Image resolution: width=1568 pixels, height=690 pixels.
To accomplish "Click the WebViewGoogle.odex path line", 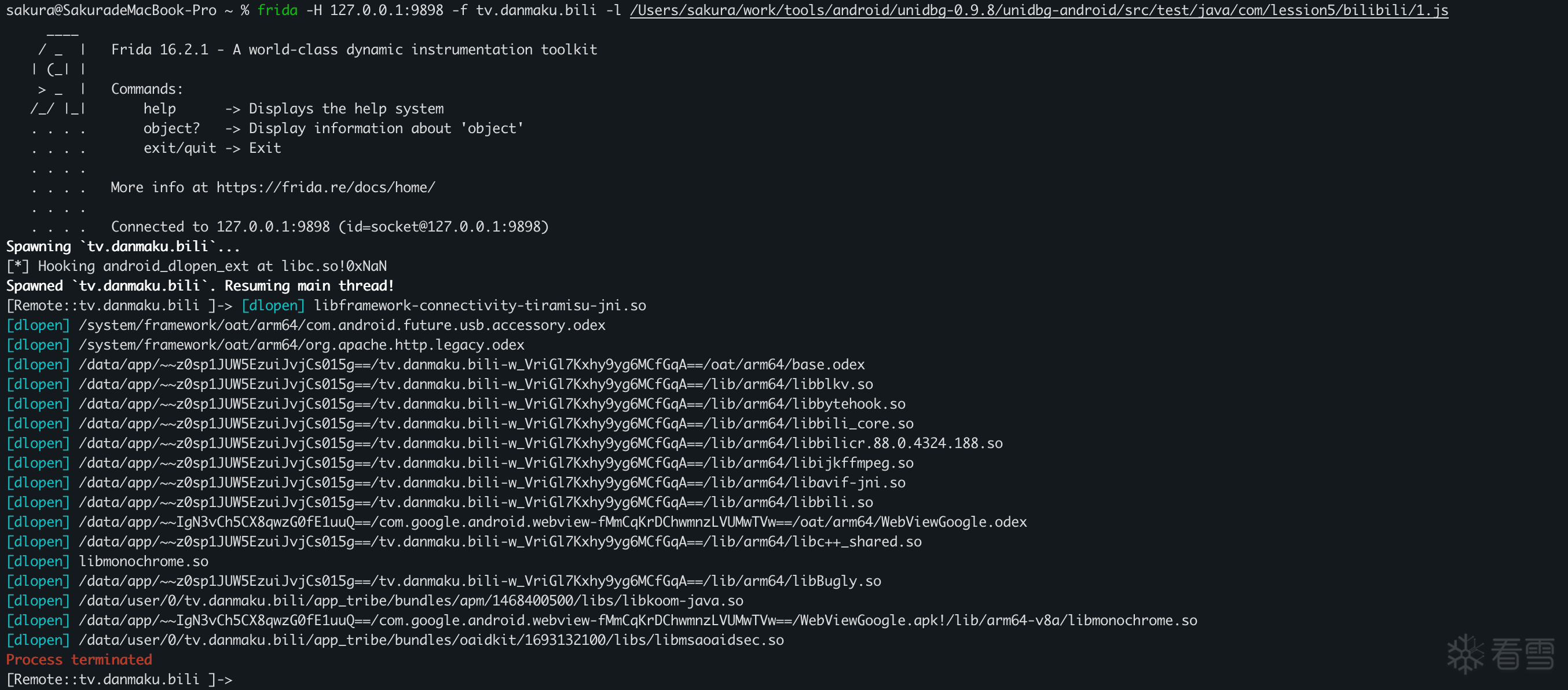I will 552,522.
